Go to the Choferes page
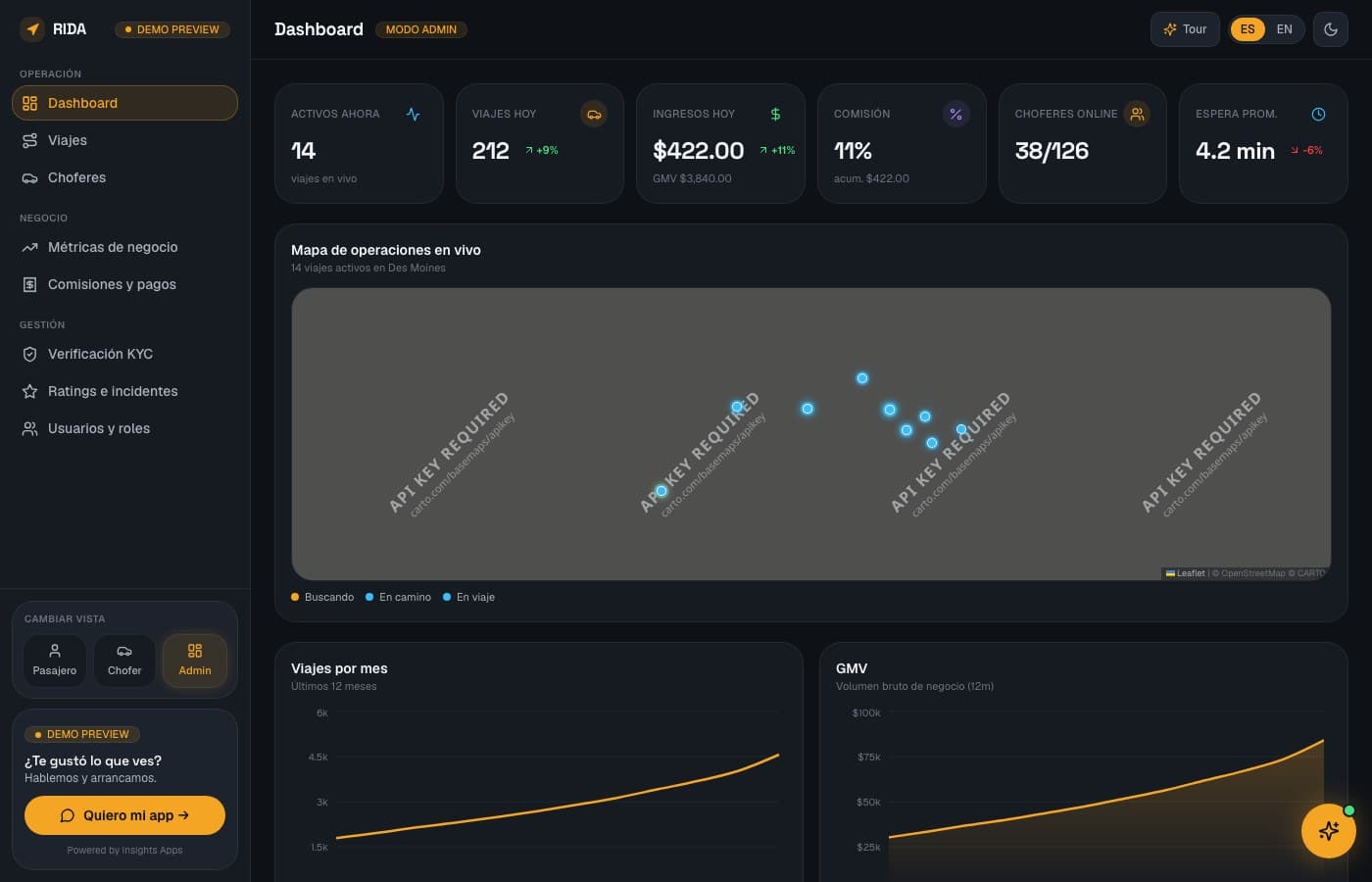Viewport: 1372px width, 882px height. click(124, 177)
